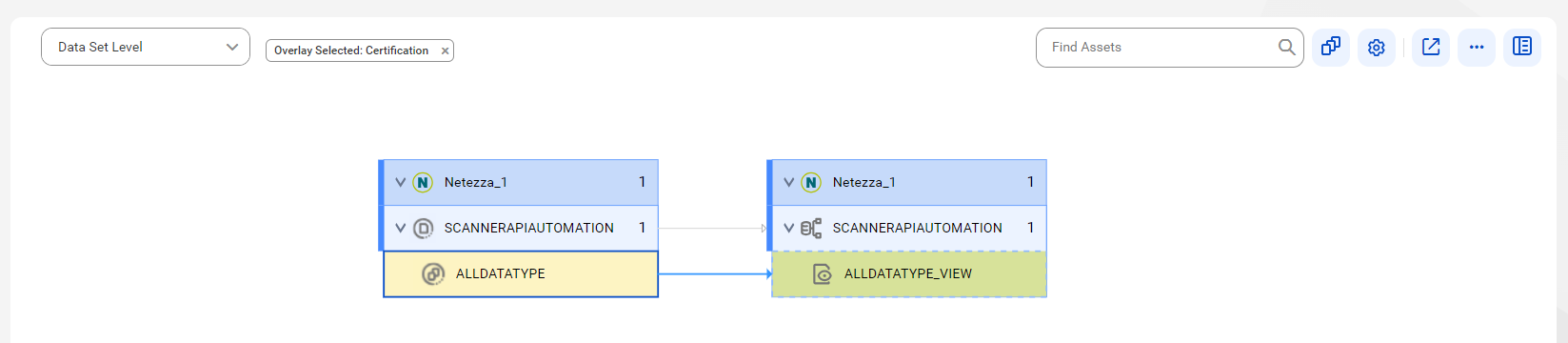The width and height of the screenshot is (1568, 343).
Task: Click the ALLDATATYPE table icon
Action: pyautogui.click(x=433, y=273)
